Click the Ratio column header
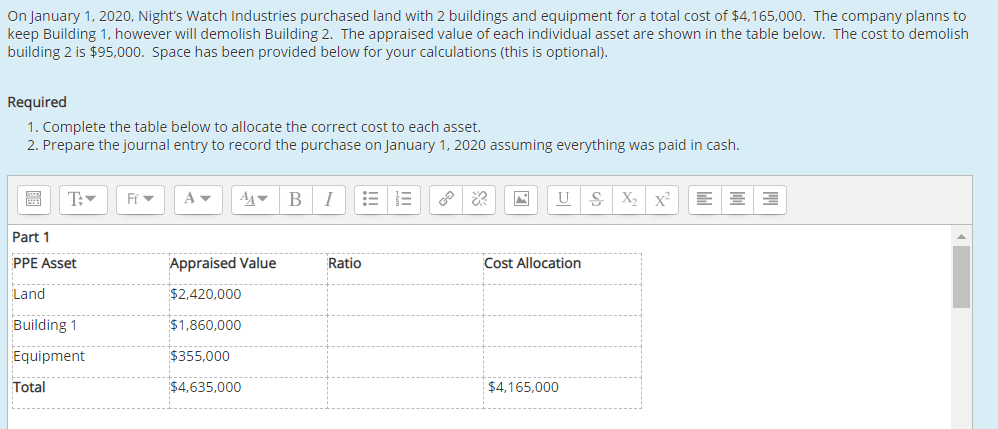This screenshot has width=998, height=429. 345,264
